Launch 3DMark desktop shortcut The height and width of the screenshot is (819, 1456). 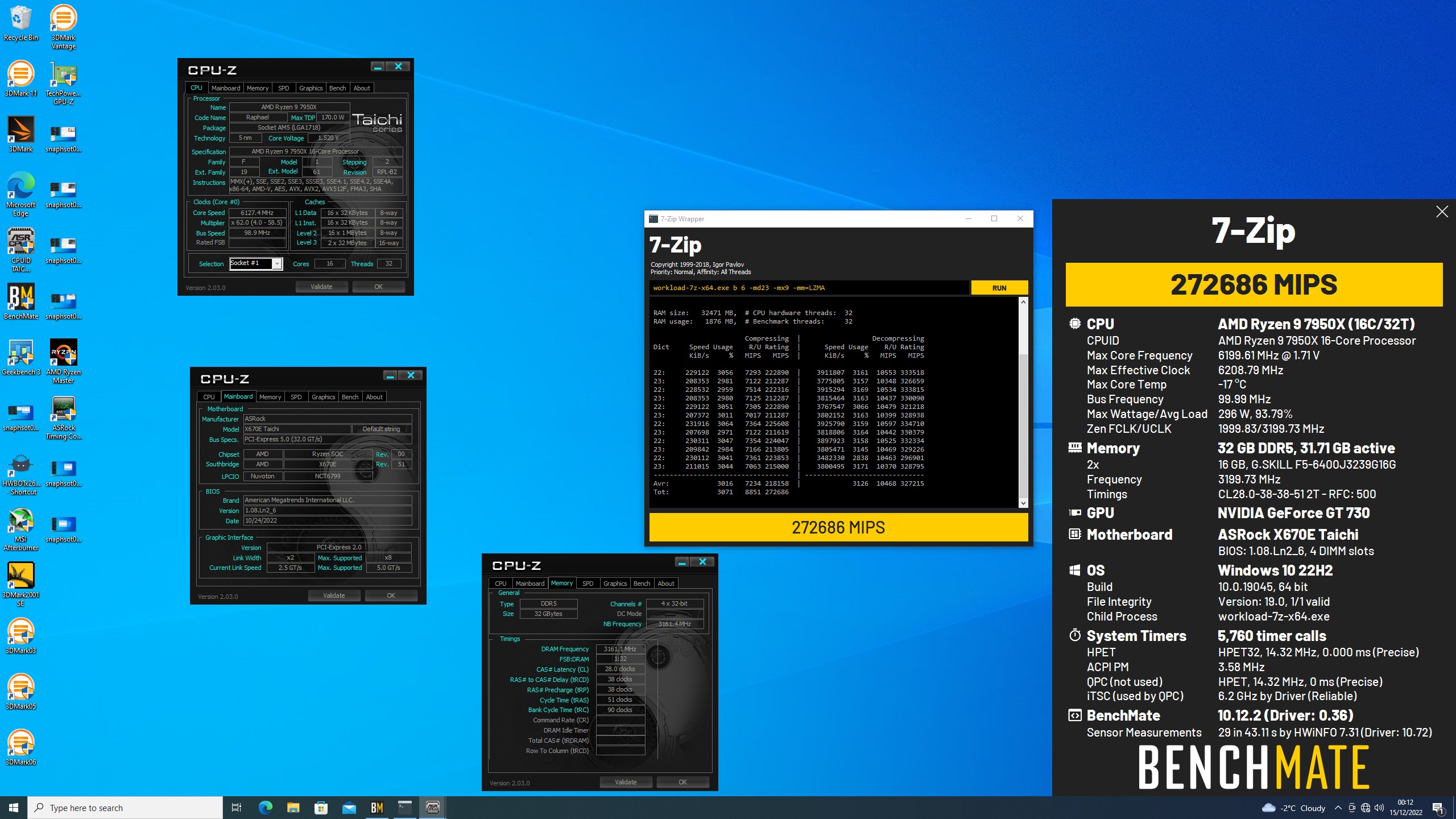point(21,134)
